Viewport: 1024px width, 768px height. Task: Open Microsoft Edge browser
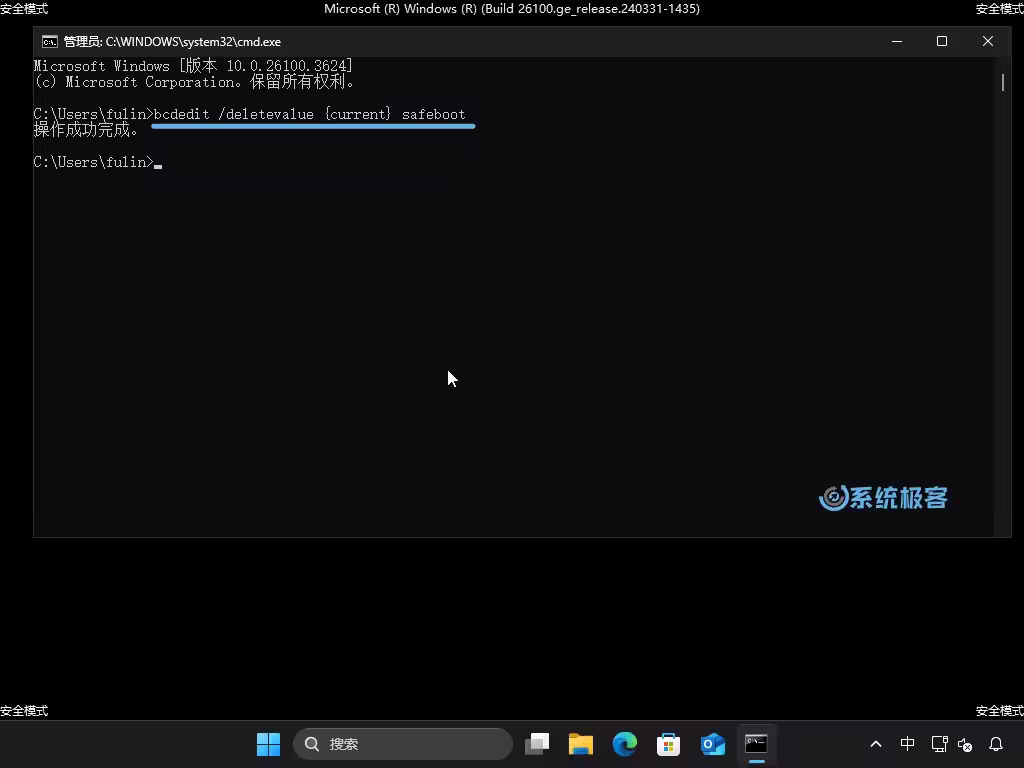pos(625,744)
